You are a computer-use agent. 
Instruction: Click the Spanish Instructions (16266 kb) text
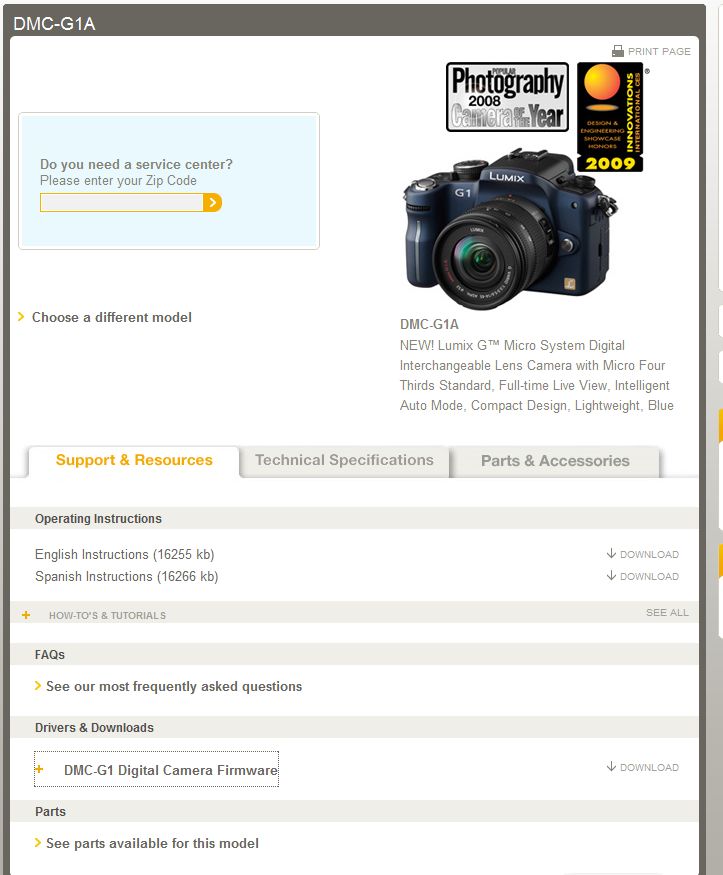pos(127,576)
